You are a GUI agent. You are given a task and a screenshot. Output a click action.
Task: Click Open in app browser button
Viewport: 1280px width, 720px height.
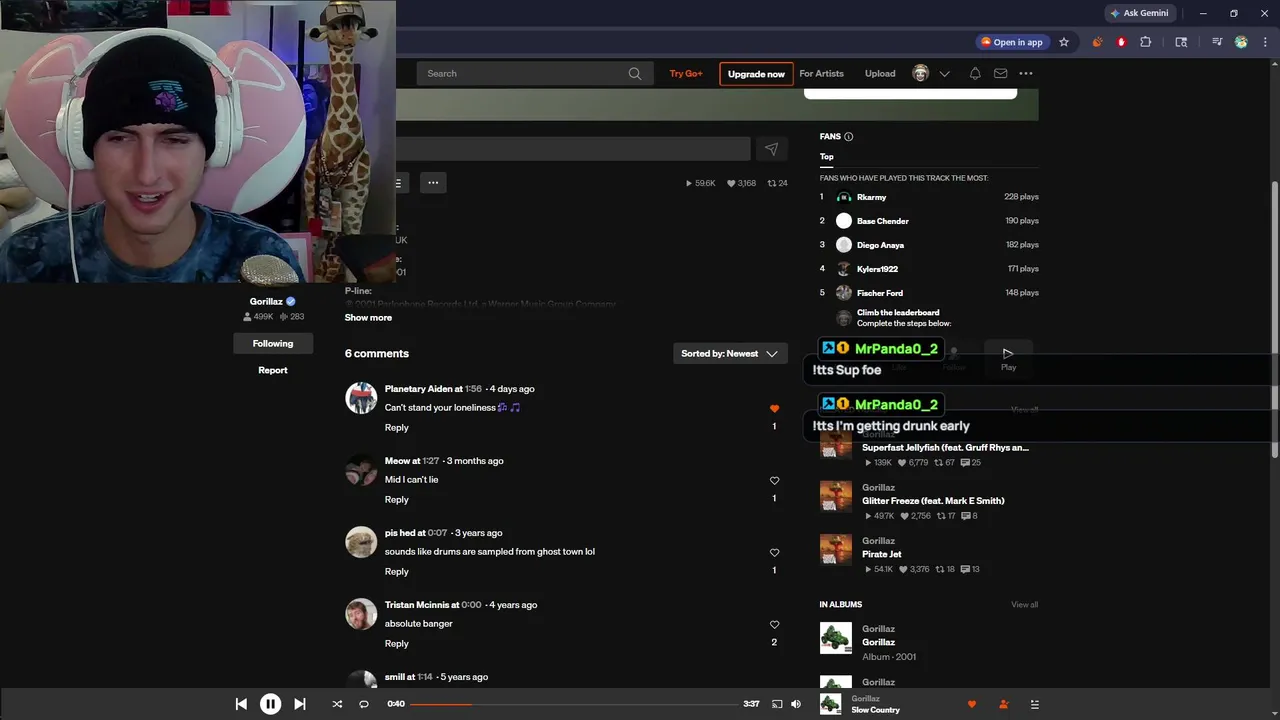[1012, 42]
